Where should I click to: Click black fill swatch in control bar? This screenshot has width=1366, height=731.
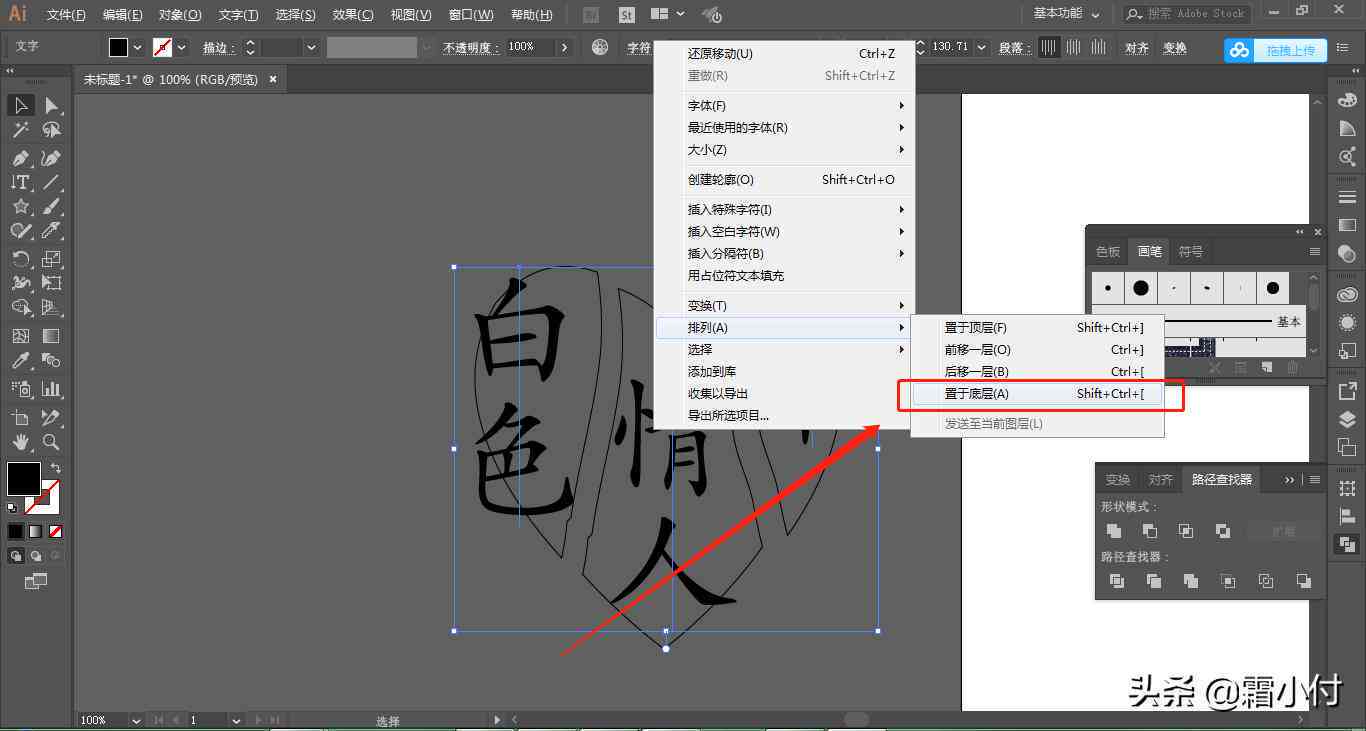(119, 47)
